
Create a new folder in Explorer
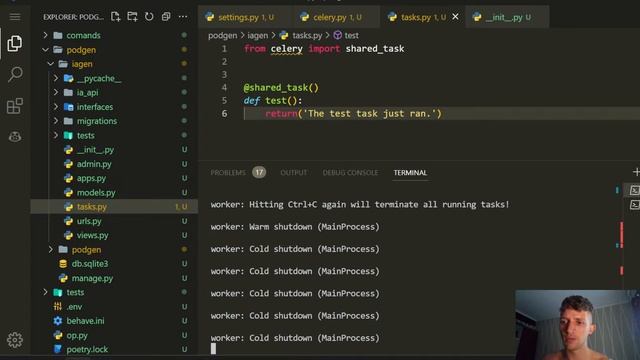tap(132, 16)
